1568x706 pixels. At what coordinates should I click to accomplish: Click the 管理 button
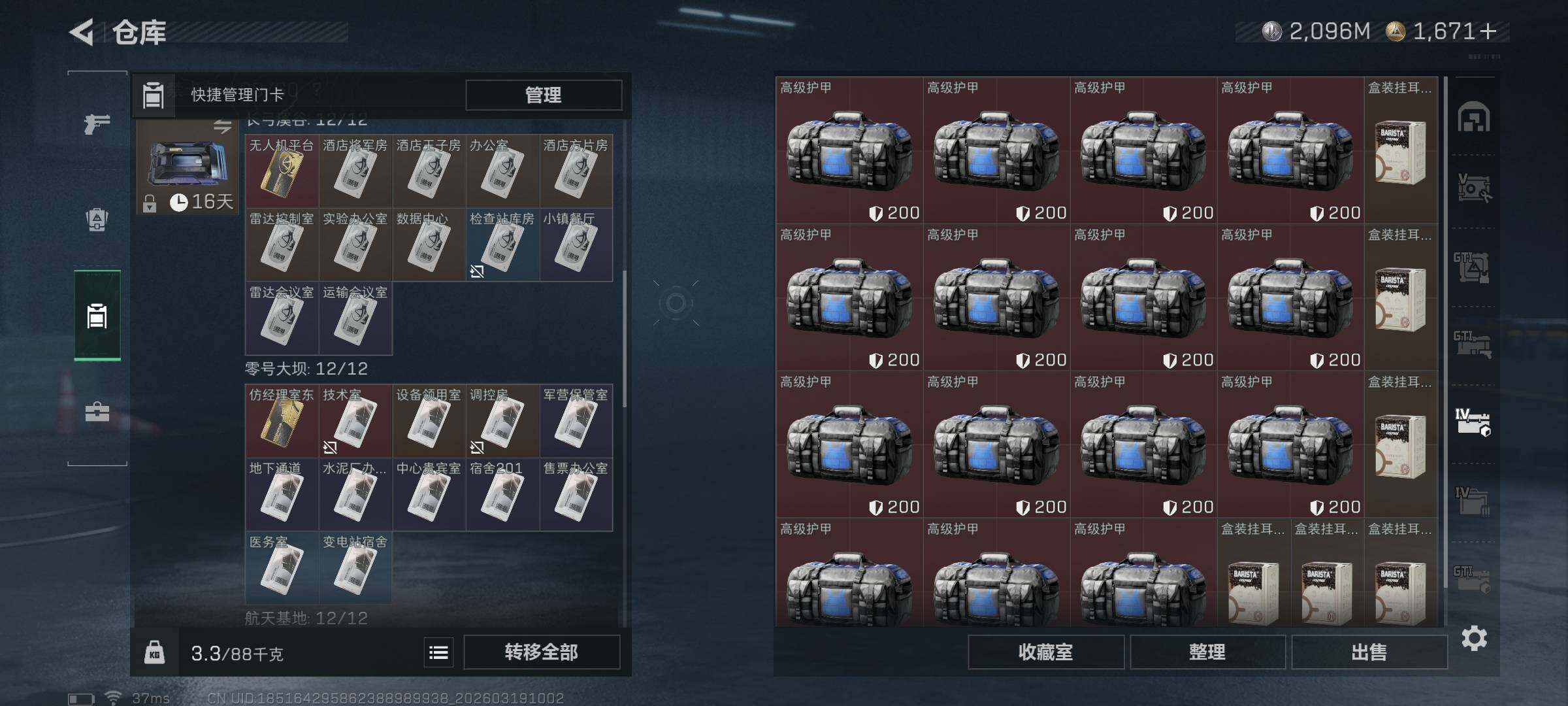543,95
